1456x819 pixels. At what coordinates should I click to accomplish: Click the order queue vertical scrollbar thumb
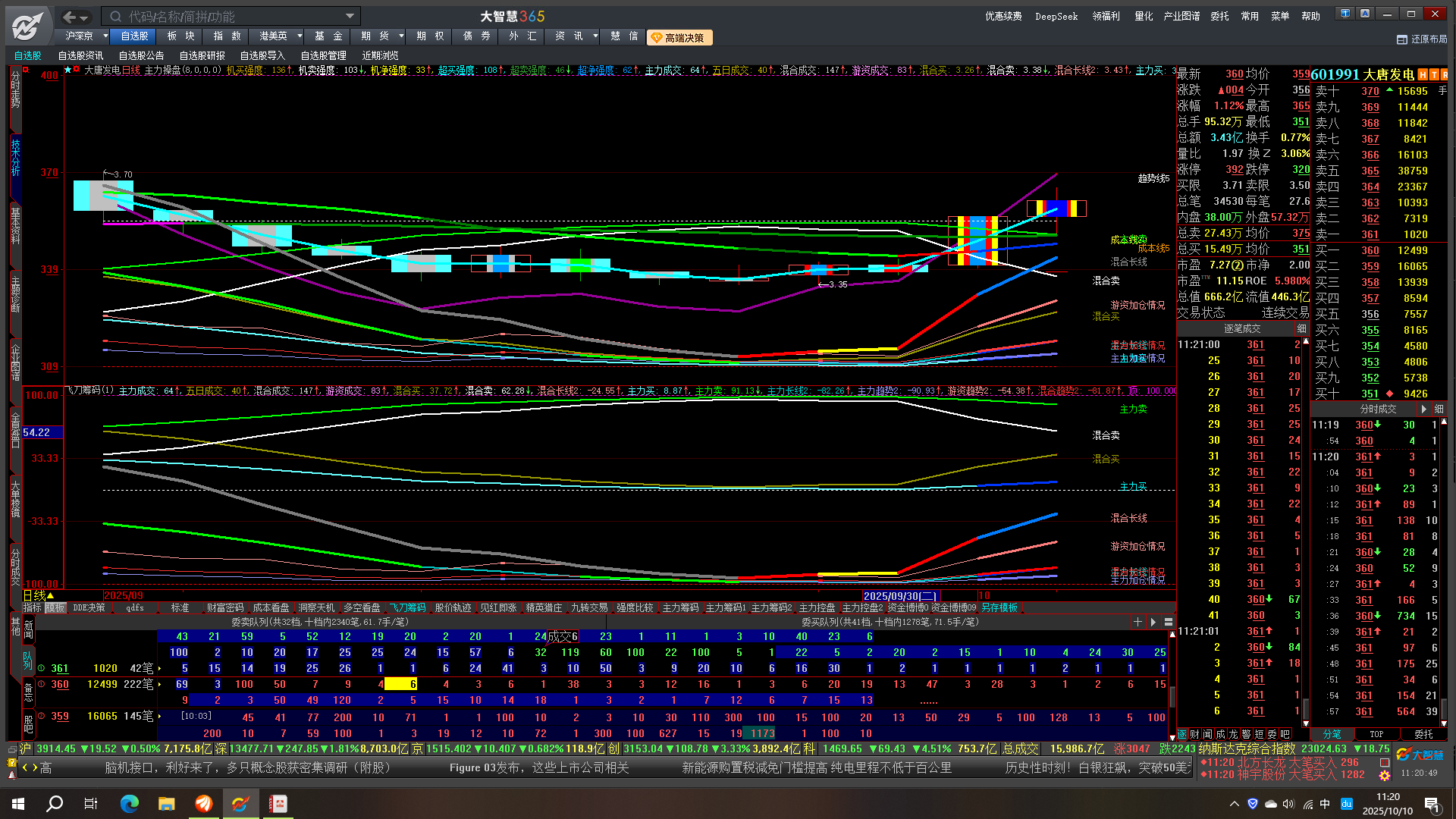(1172, 696)
